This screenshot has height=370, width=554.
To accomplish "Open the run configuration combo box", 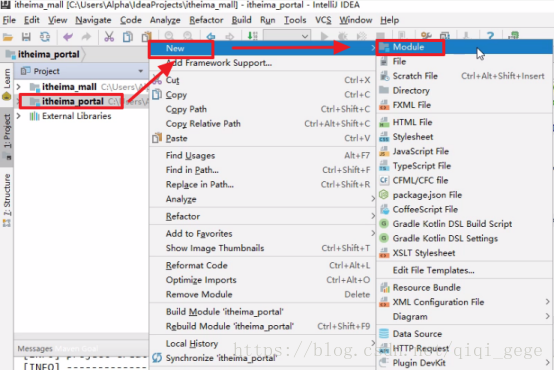I will tap(287, 36).
